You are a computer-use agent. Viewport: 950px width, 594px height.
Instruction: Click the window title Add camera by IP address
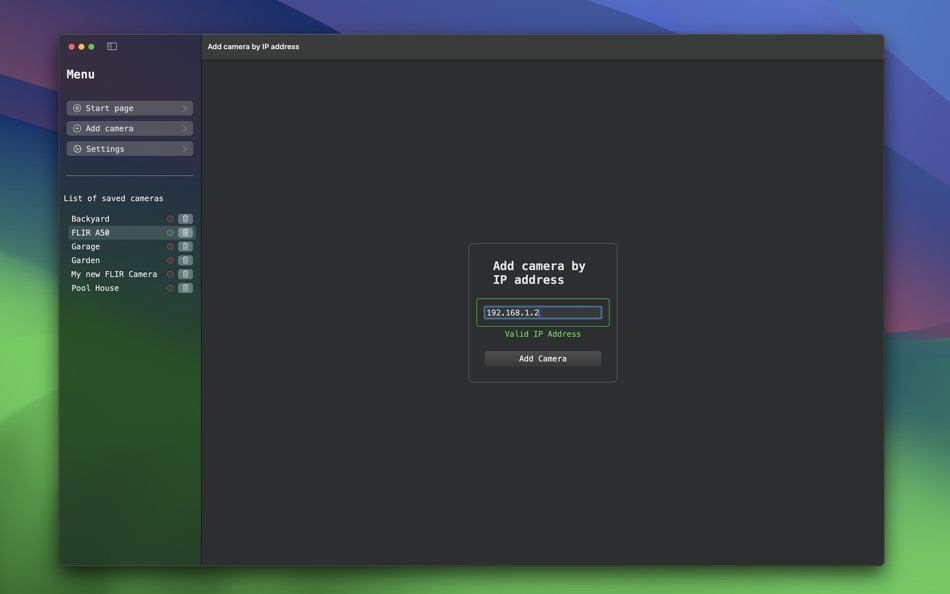253,47
